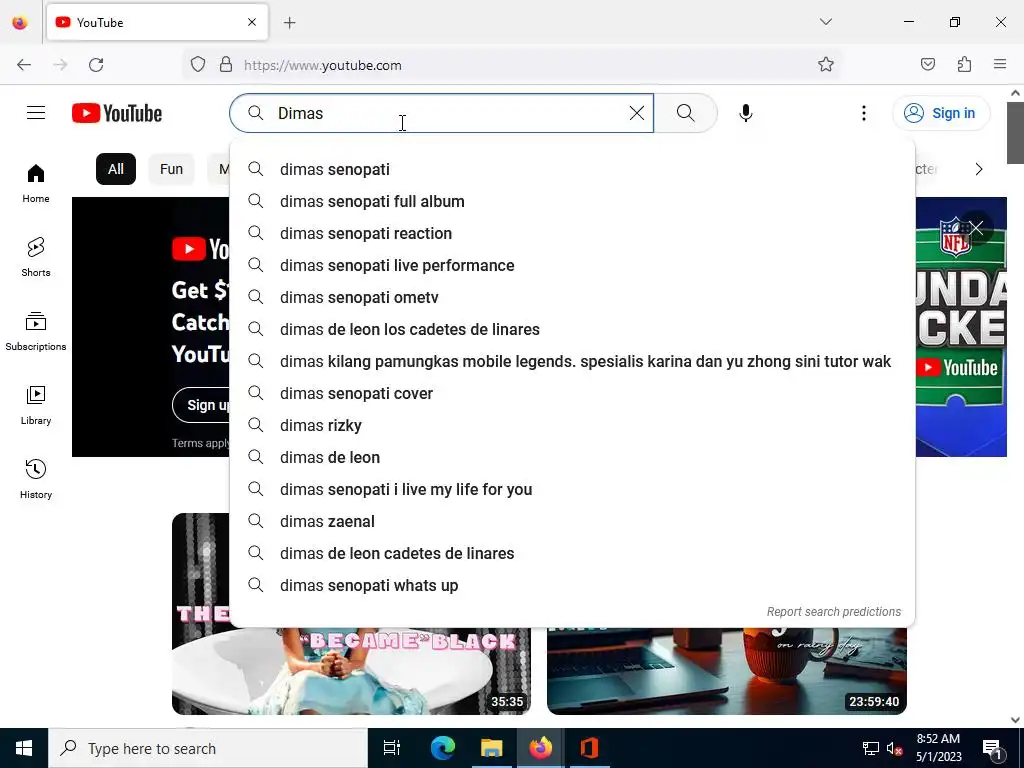
Task: Open the three-dot settings menu
Action: tap(863, 113)
